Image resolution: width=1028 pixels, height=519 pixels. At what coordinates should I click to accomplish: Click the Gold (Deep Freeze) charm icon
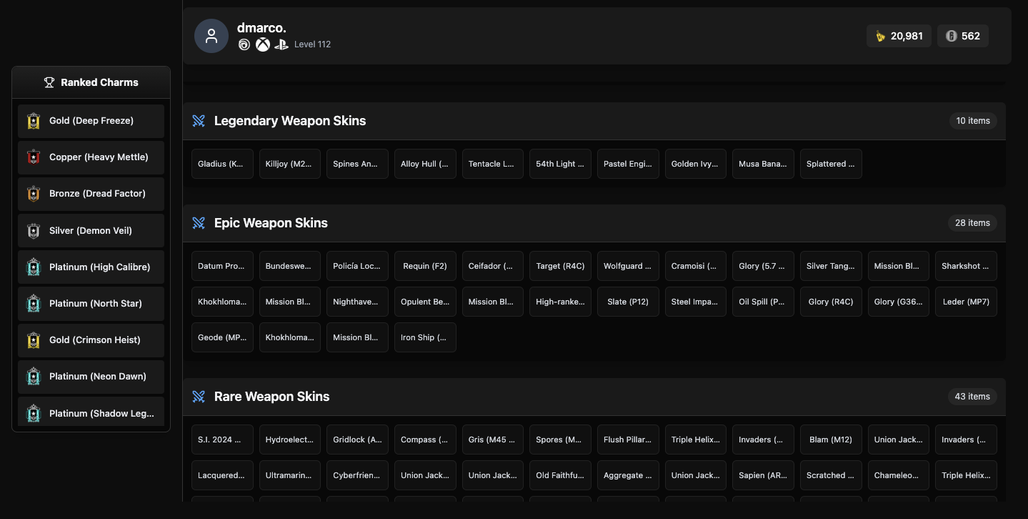click(x=33, y=121)
